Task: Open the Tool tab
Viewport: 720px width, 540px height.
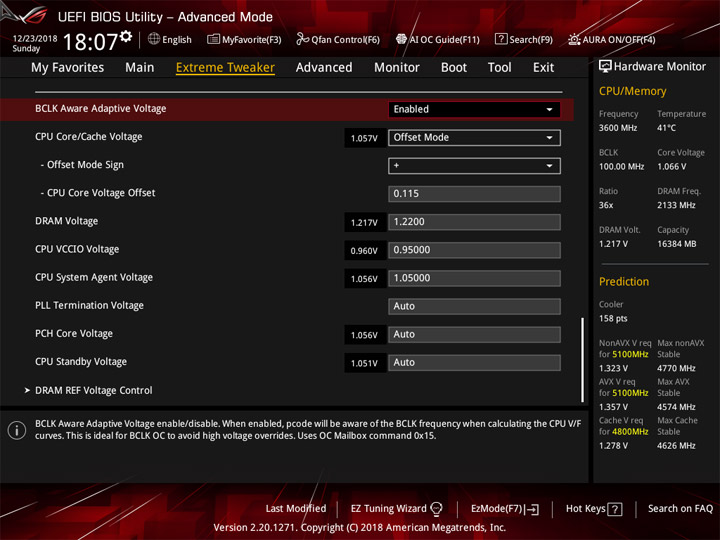Action: [x=500, y=68]
